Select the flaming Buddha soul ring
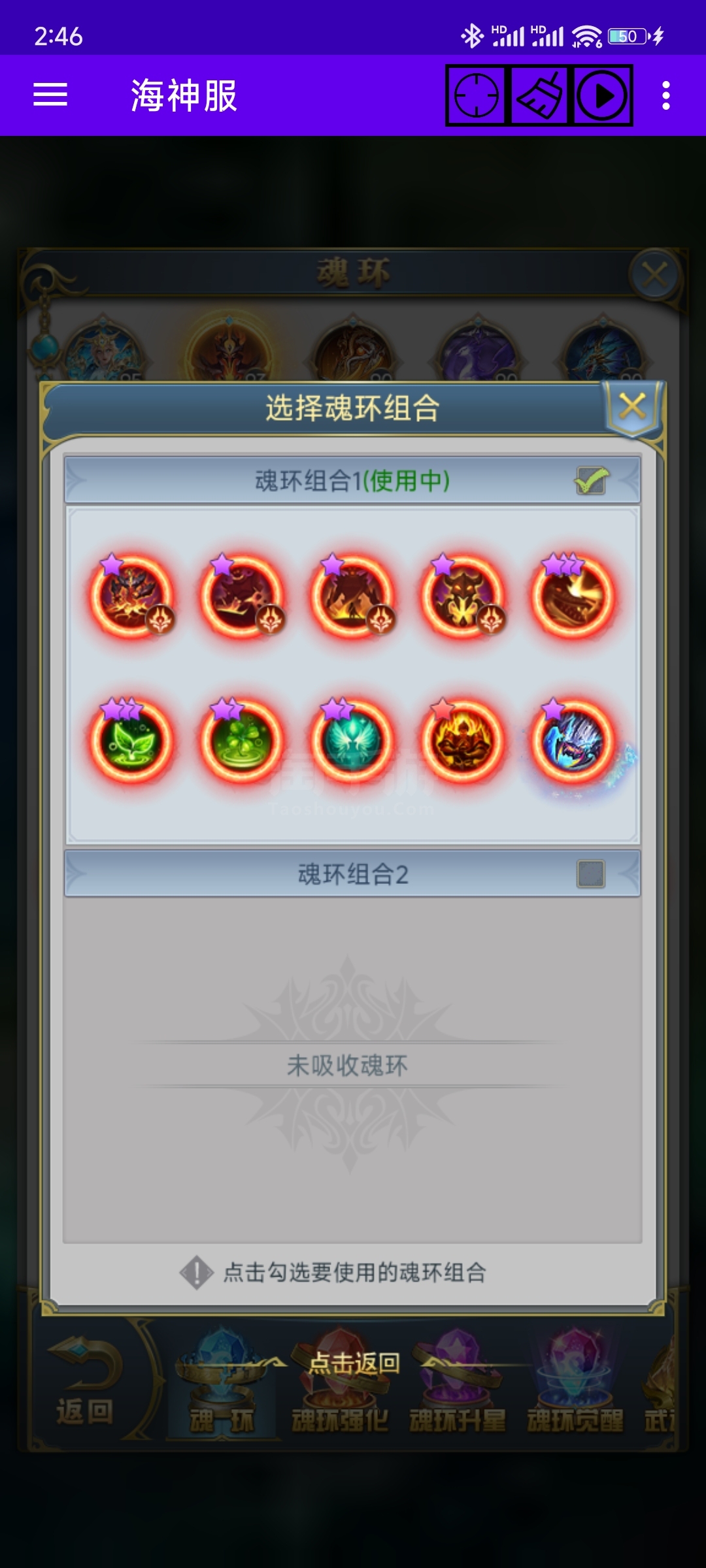The width and height of the screenshot is (706, 1568). point(463,741)
